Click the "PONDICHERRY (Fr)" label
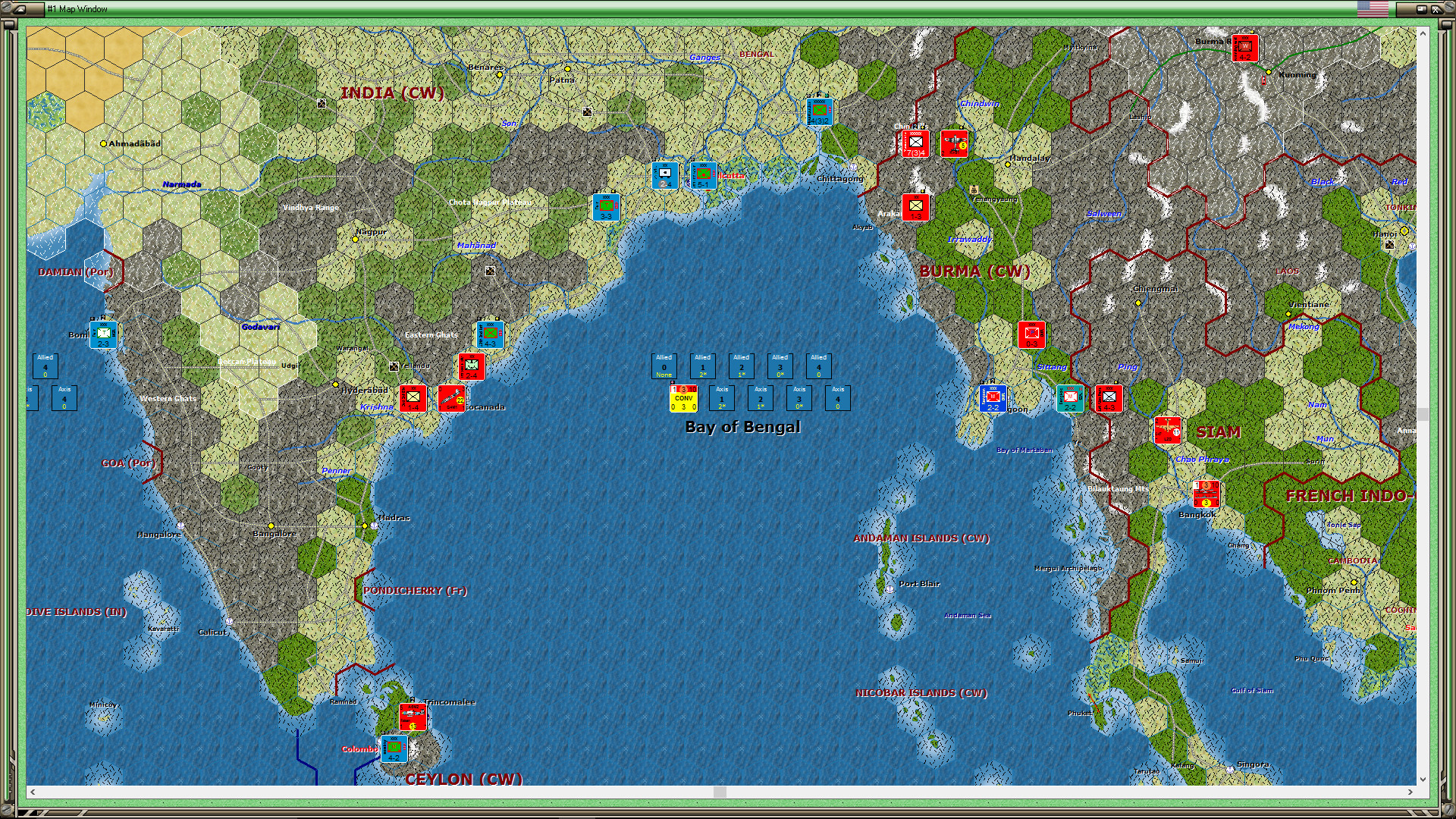Viewport: 1456px width, 819px height. [x=415, y=591]
